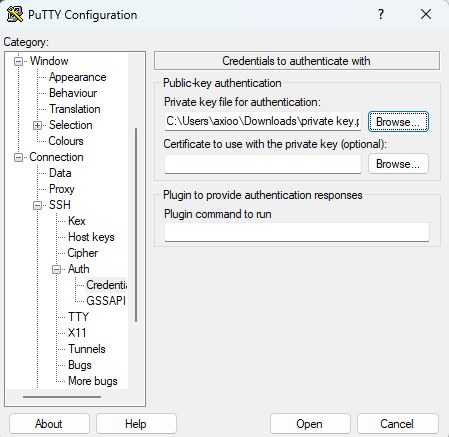Open the Behaviour category
The image size is (449, 437).
point(73,93)
